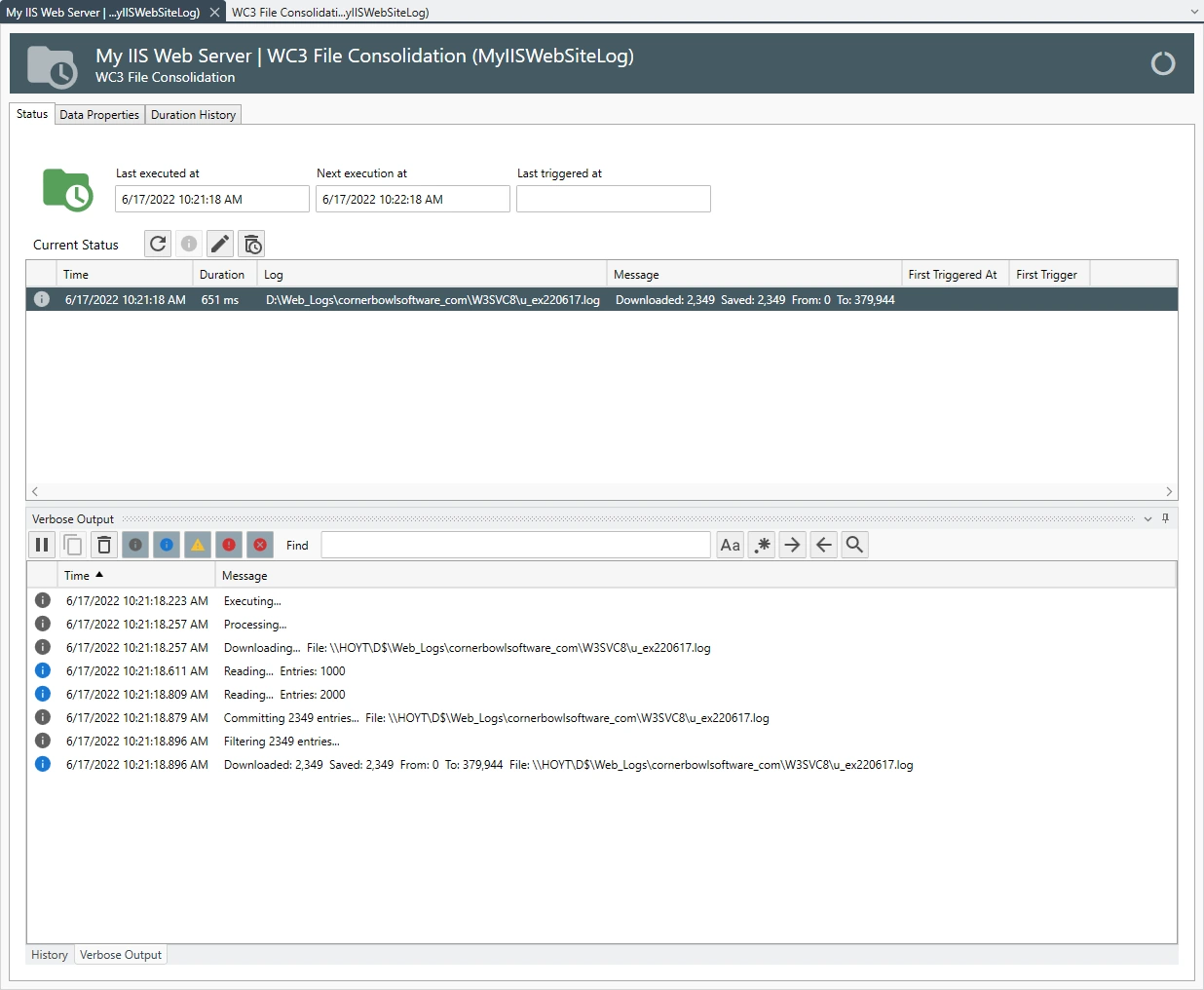The height and width of the screenshot is (990, 1204).
Task: Toggle match case Aa option
Action: pyautogui.click(x=730, y=545)
